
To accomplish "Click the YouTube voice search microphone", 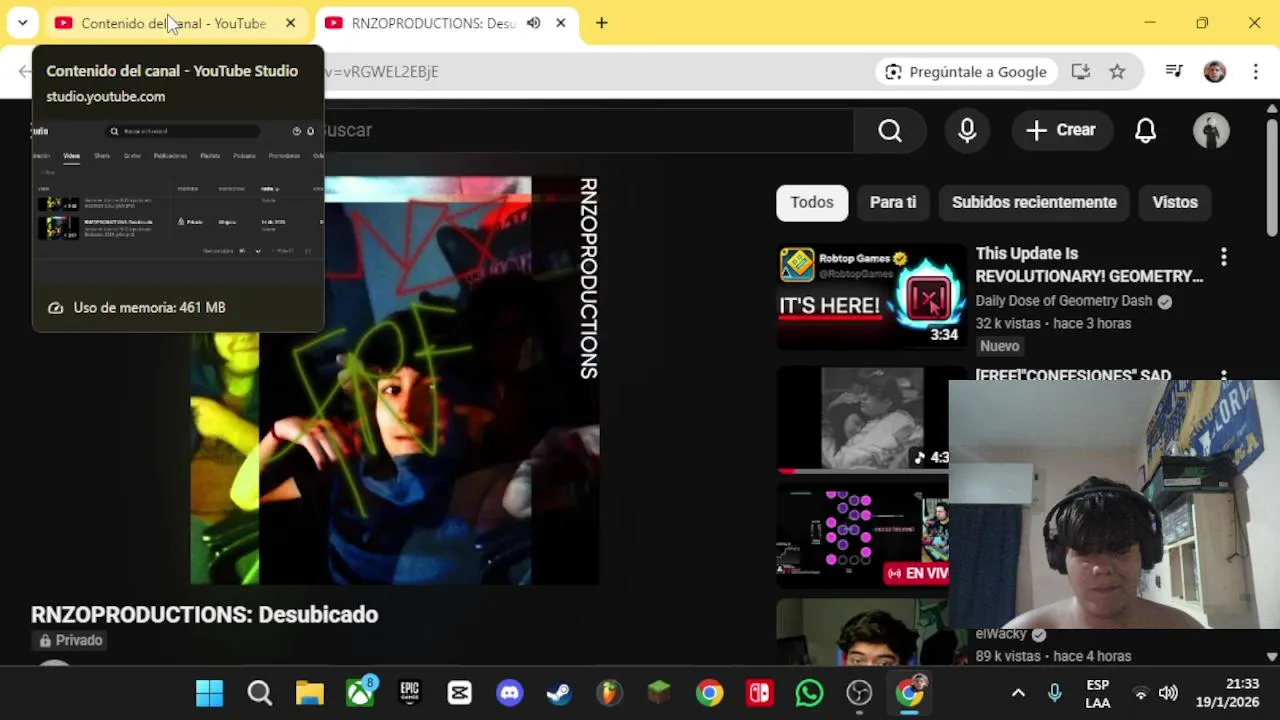I will point(967,130).
